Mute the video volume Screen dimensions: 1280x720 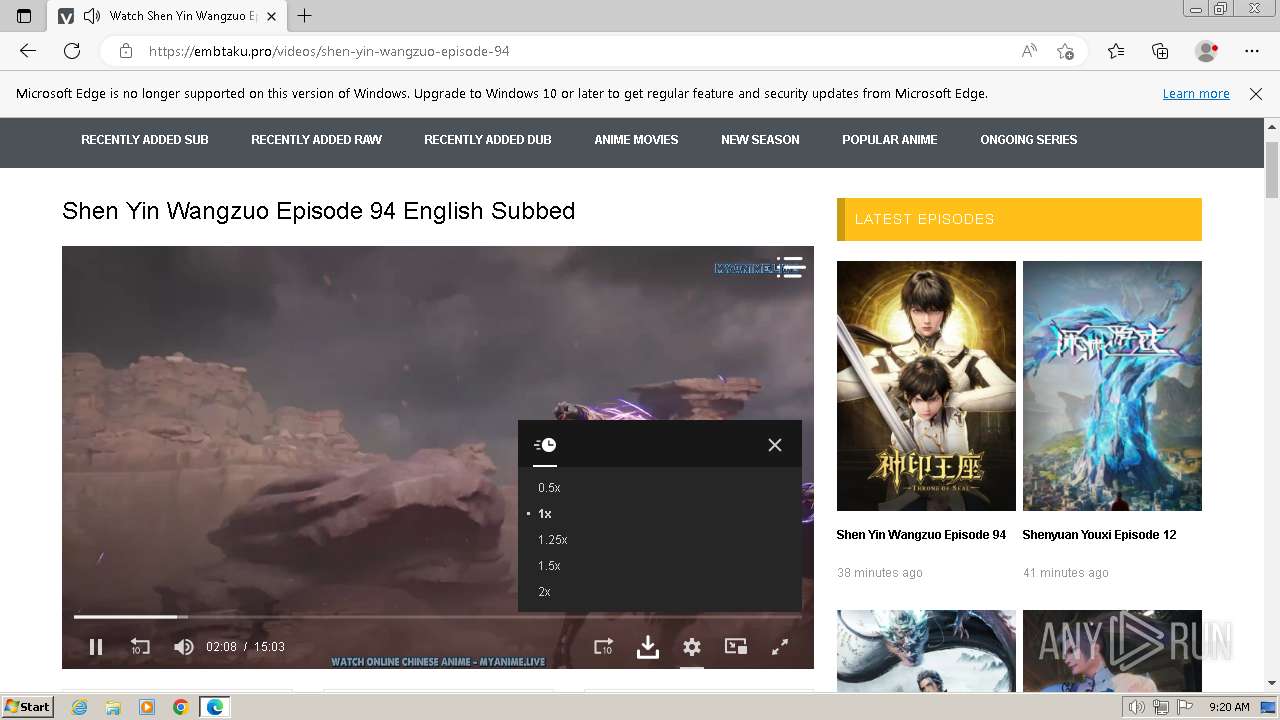[184, 647]
